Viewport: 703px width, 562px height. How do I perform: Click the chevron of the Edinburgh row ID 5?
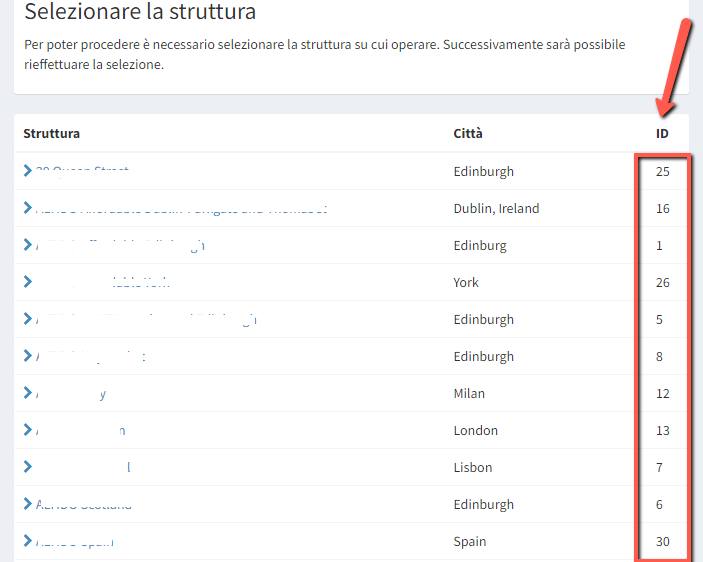pyautogui.click(x=28, y=319)
